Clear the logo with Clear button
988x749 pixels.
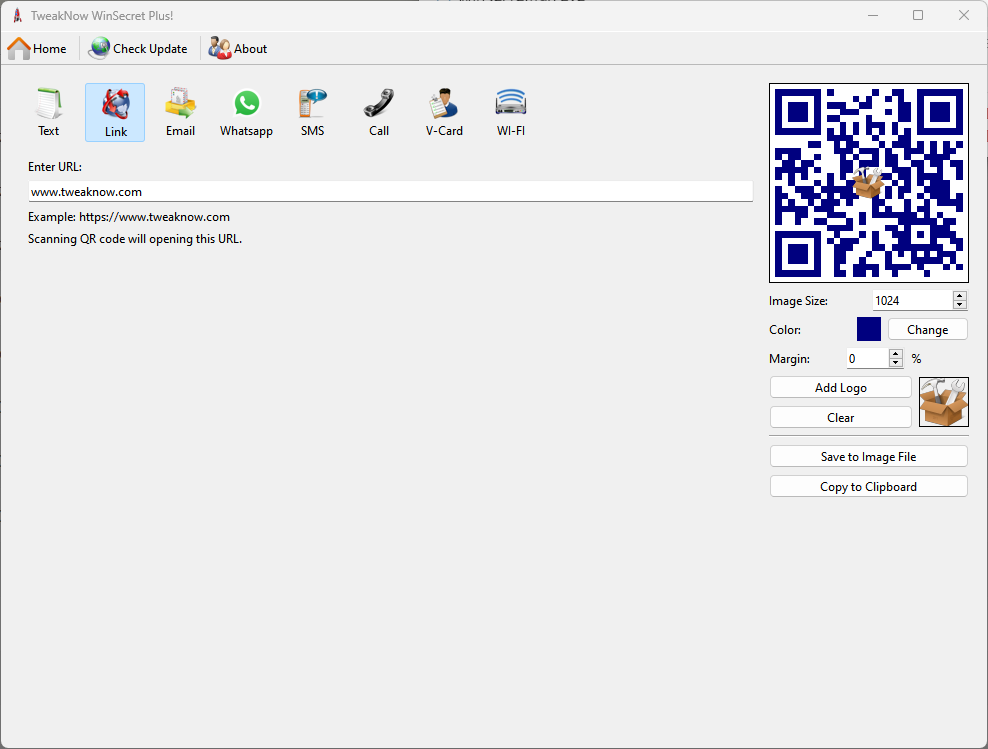[841, 418]
